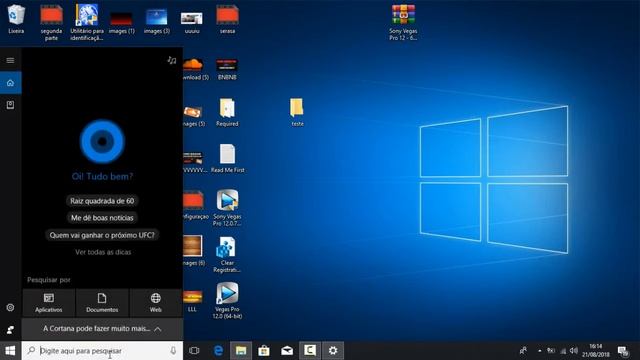Open the Windows Start button
This screenshot has width=640, height=360.
10,351
